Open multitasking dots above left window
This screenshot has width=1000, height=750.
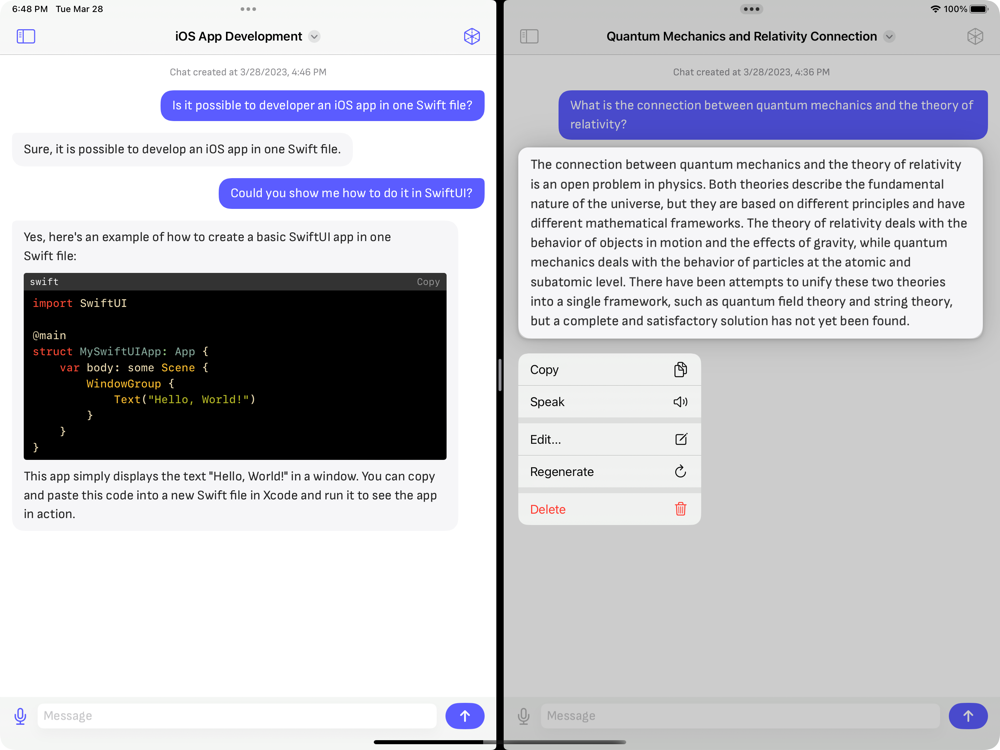pyautogui.click(x=248, y=9)
